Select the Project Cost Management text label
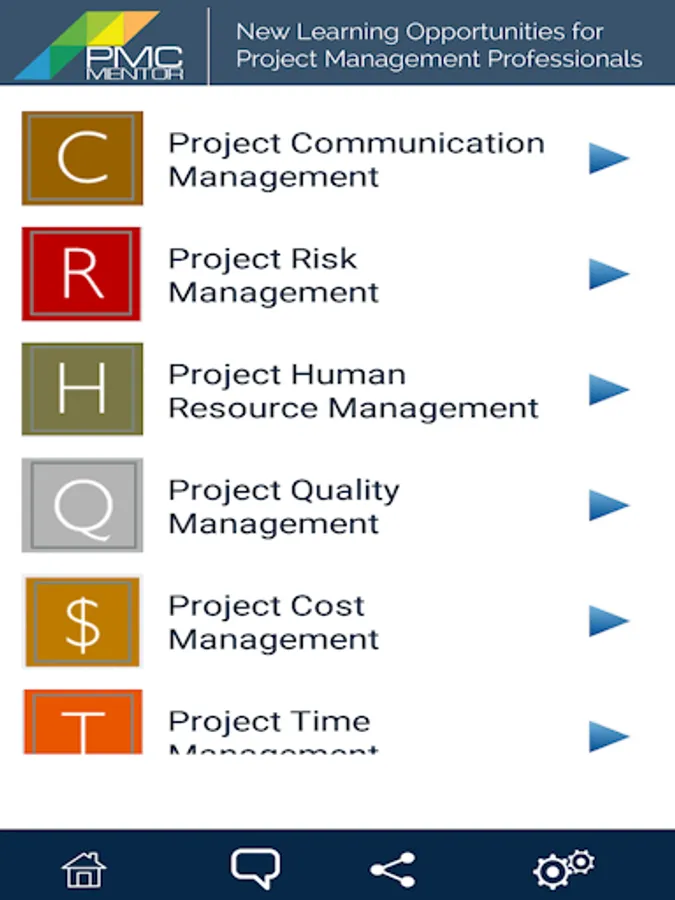This screenshot has height=900, width=675. (274, 622)
